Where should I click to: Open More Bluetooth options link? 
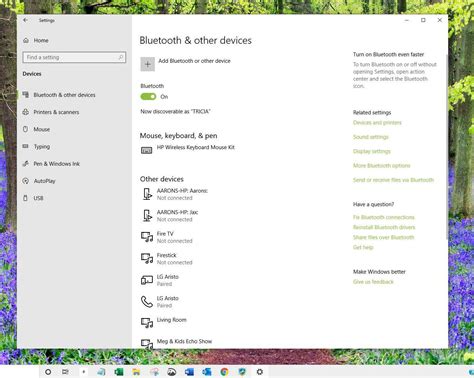[382, 166]
